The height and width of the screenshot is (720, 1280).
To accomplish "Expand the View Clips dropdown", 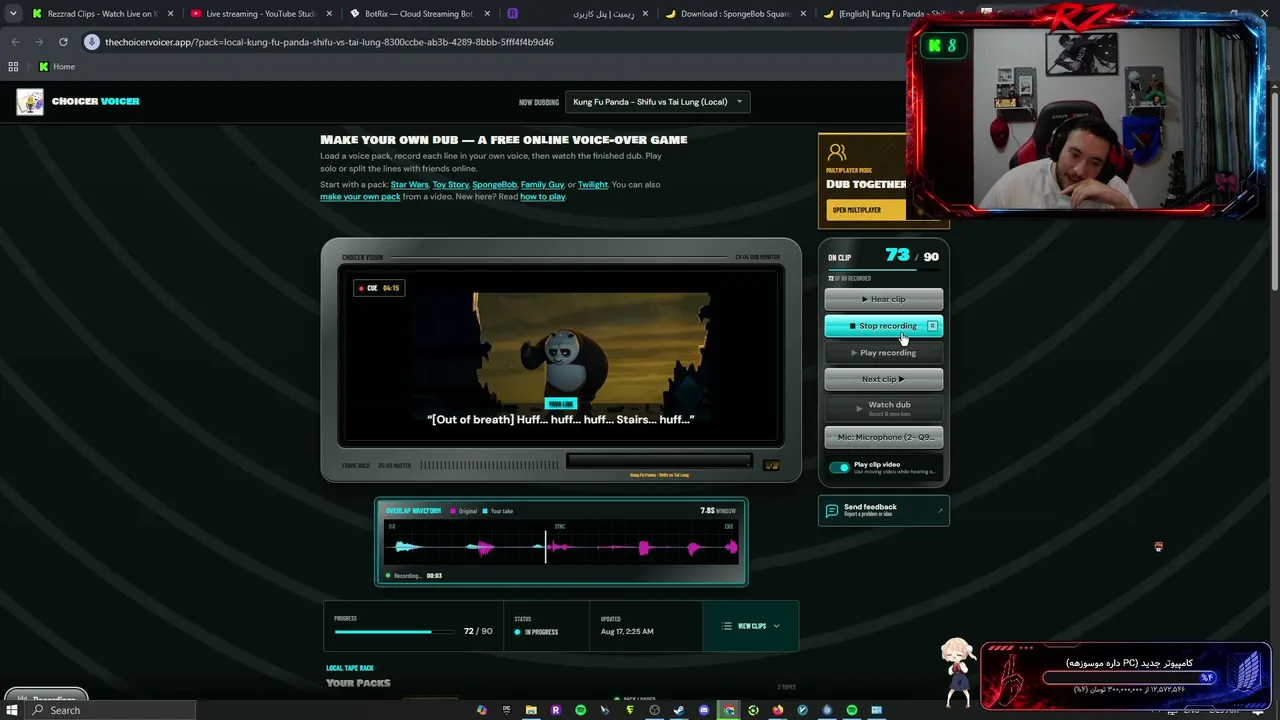I will 751,626.
